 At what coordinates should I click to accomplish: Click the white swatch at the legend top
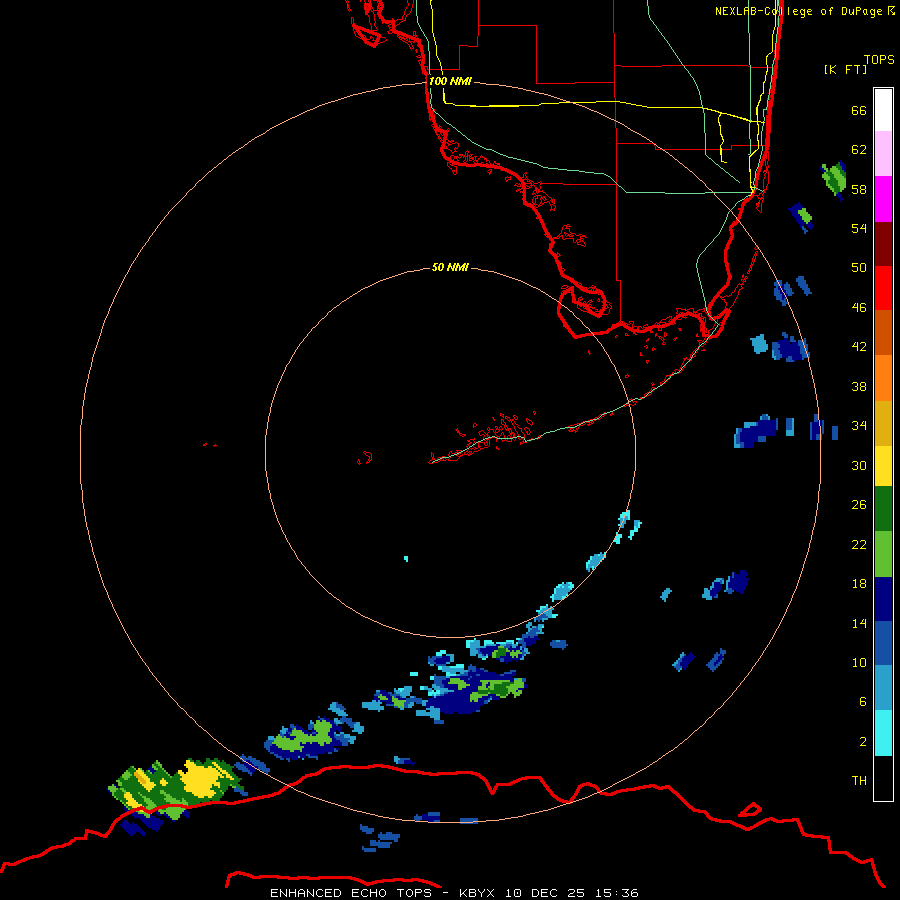point(883,110)
